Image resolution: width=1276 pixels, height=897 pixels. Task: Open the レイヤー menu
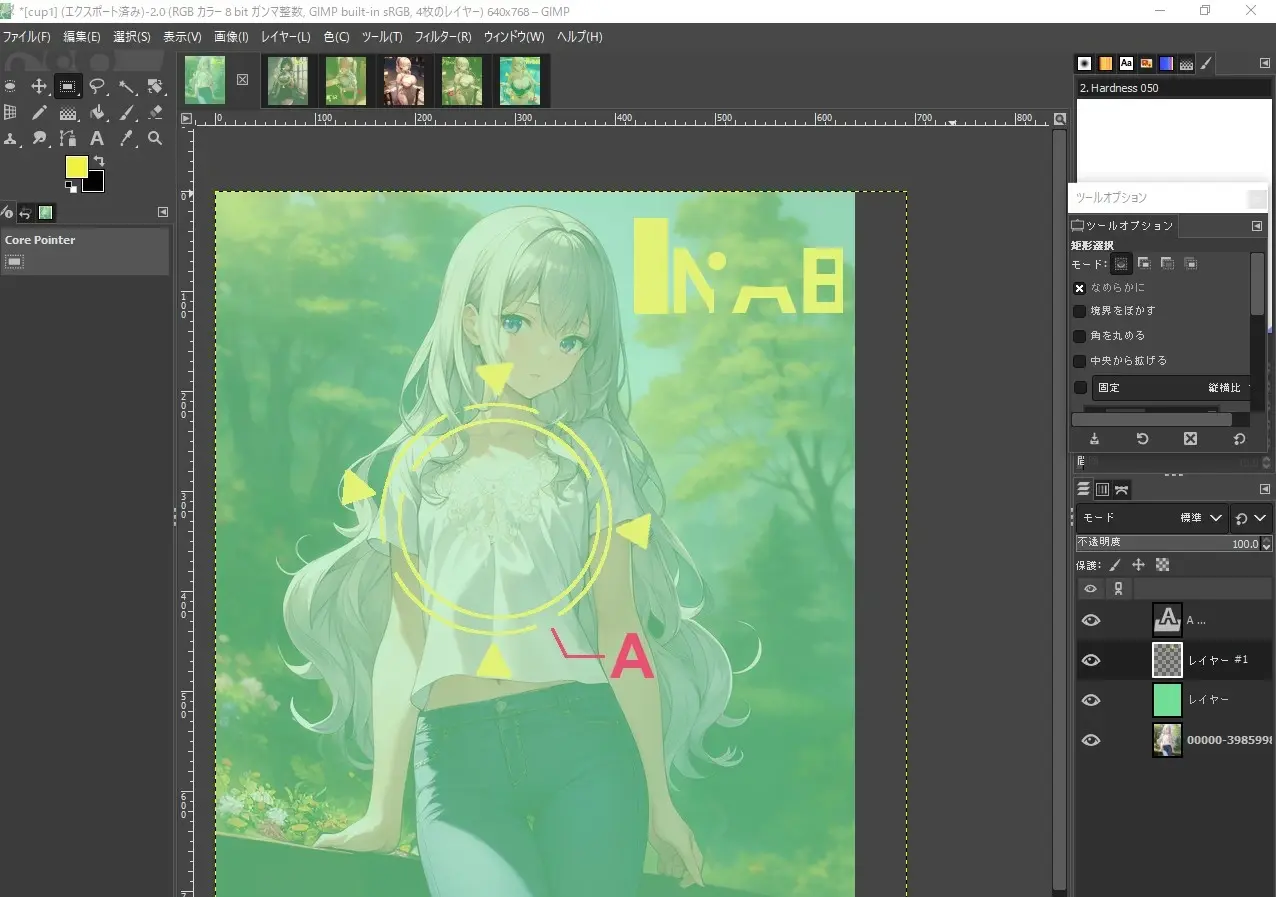285,37
